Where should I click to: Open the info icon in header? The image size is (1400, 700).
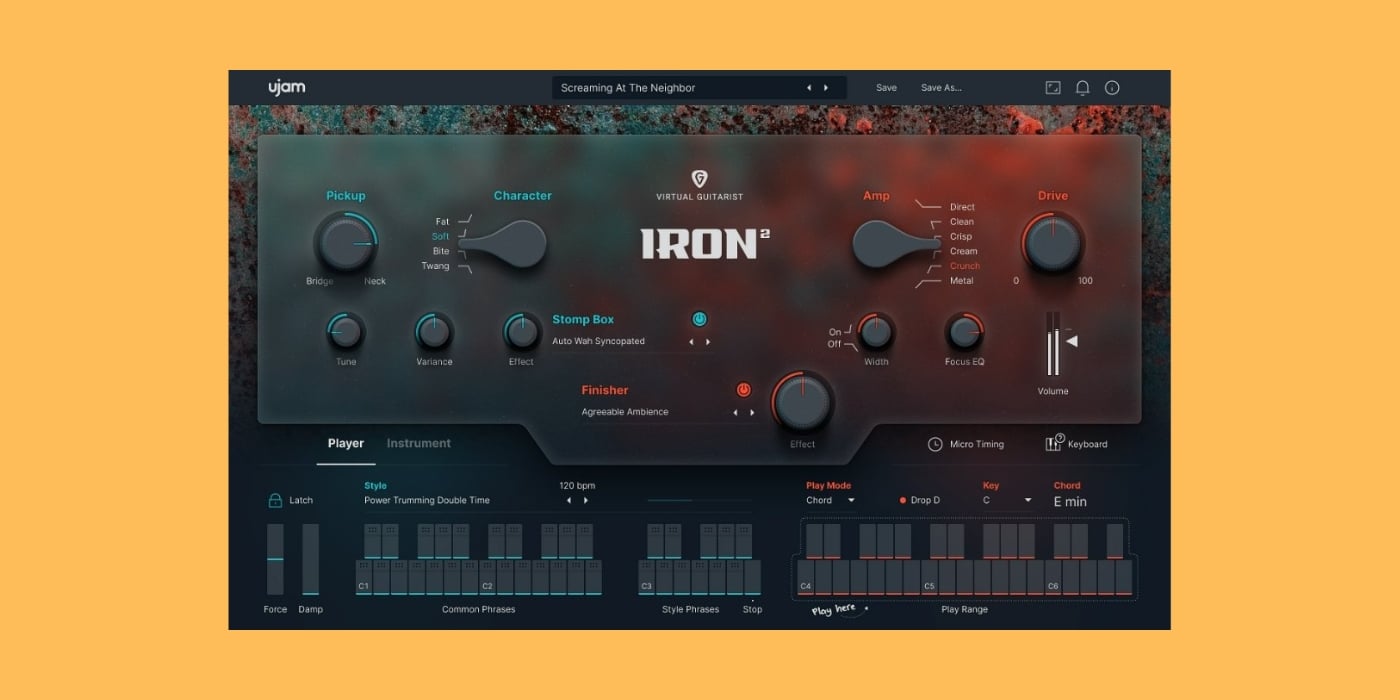pos(1112,88)
